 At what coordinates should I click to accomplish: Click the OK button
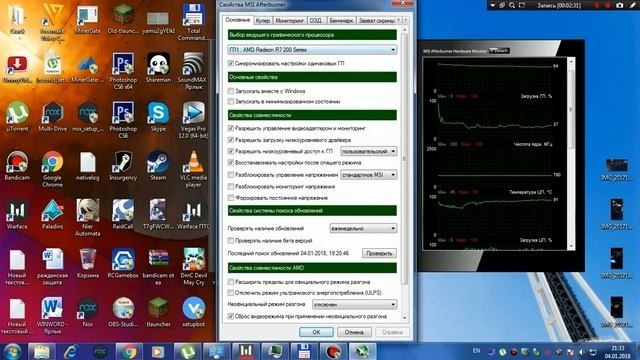[316, 332]
